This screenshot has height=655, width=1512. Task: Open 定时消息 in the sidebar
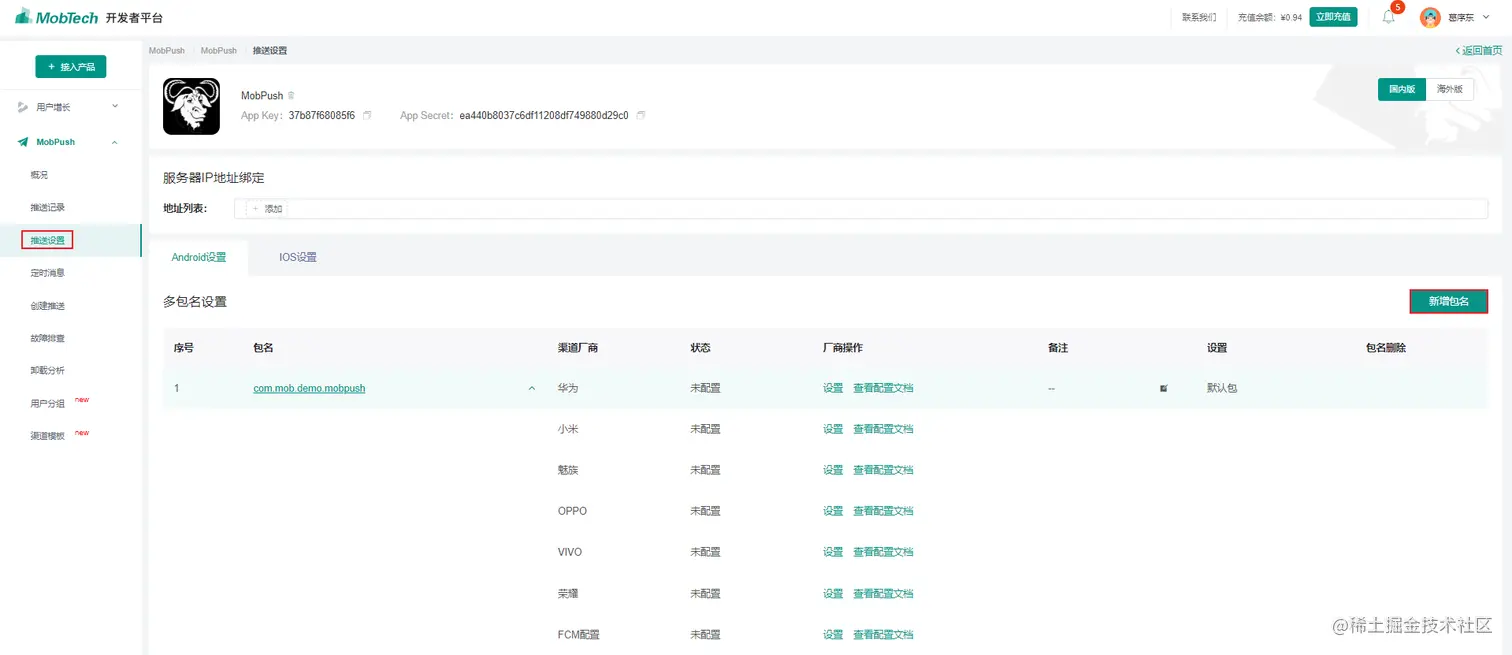(47, 272)
